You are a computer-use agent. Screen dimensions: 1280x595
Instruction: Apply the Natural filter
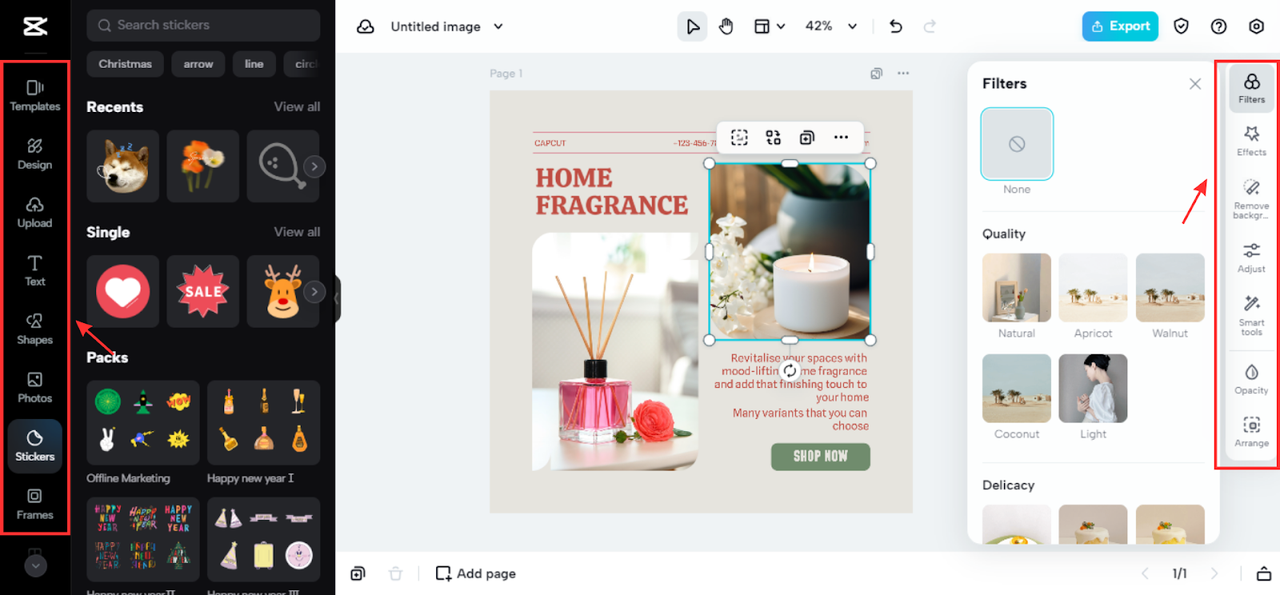[1016, 287]
